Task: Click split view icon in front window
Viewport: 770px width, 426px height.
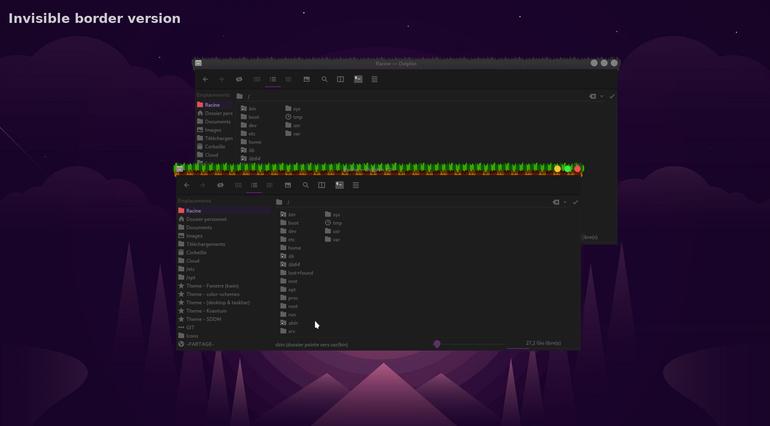Action: (321, 185)
